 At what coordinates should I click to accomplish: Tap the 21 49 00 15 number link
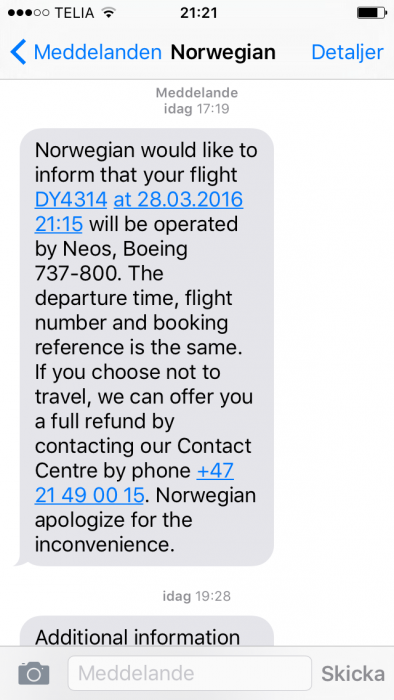point(89,495)
